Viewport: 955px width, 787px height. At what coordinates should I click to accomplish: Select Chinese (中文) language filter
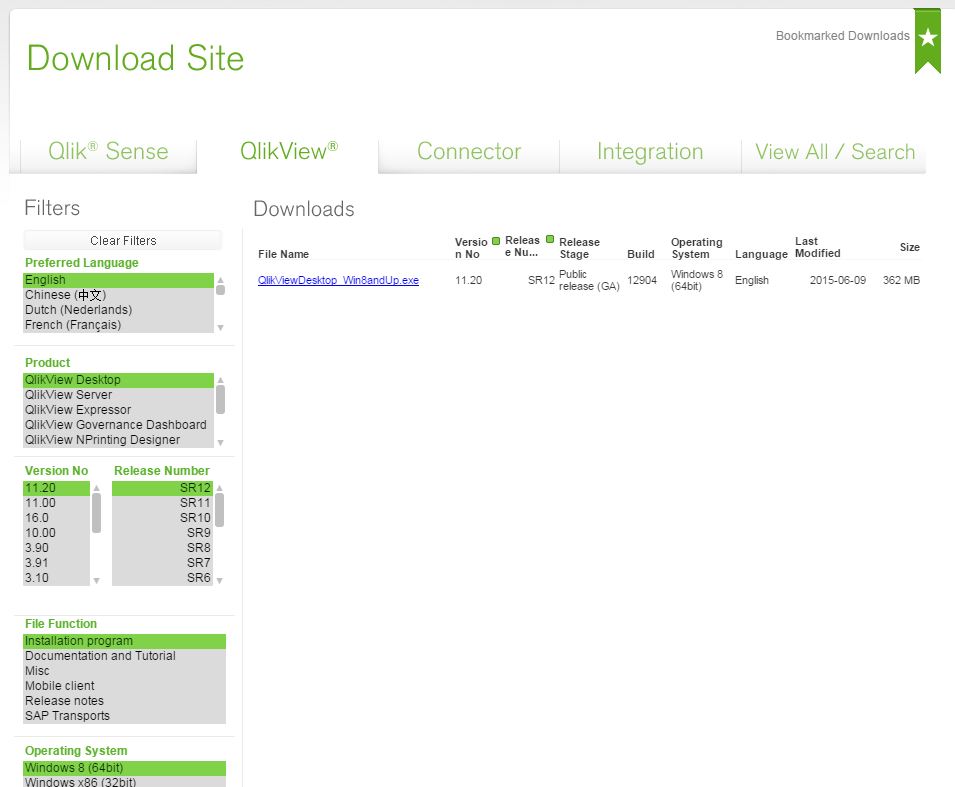point(118,295)
